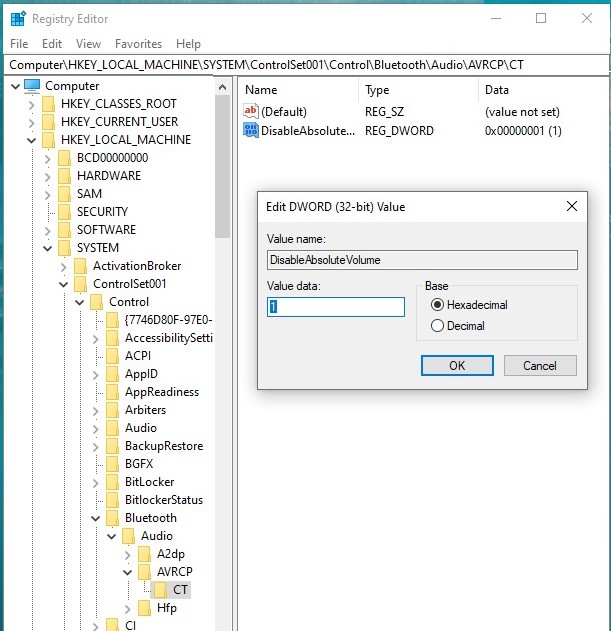This screenshot has height=631, width=611.
Task: Click the BCD00000000 folder icon
Action: click(64, 158)
